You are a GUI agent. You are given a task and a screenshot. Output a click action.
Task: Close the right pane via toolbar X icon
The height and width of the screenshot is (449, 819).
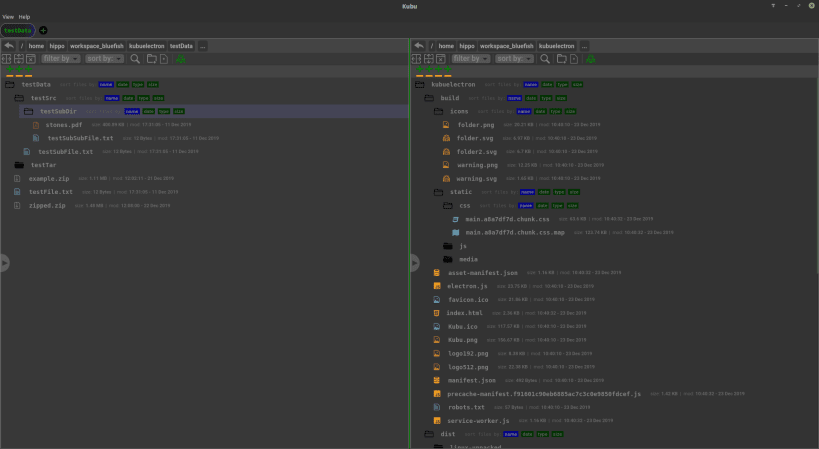click(x=441, y=59)
